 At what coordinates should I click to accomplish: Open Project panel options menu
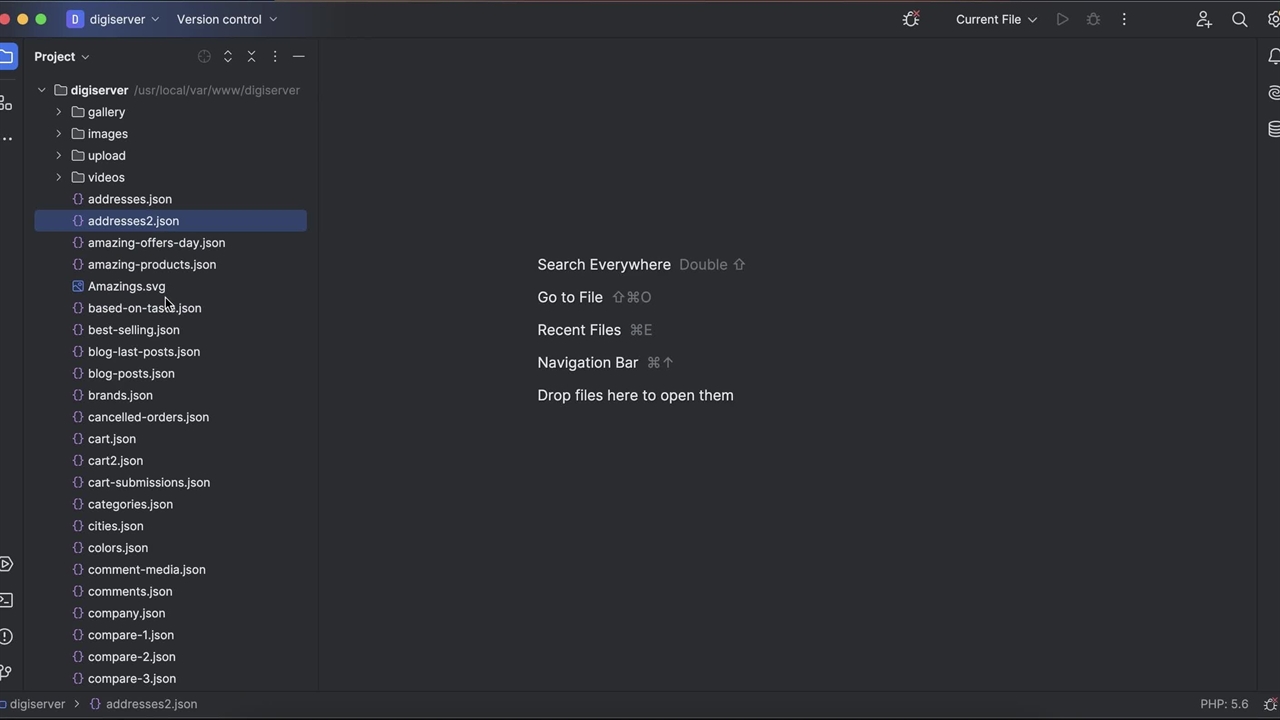click(275, 57)
